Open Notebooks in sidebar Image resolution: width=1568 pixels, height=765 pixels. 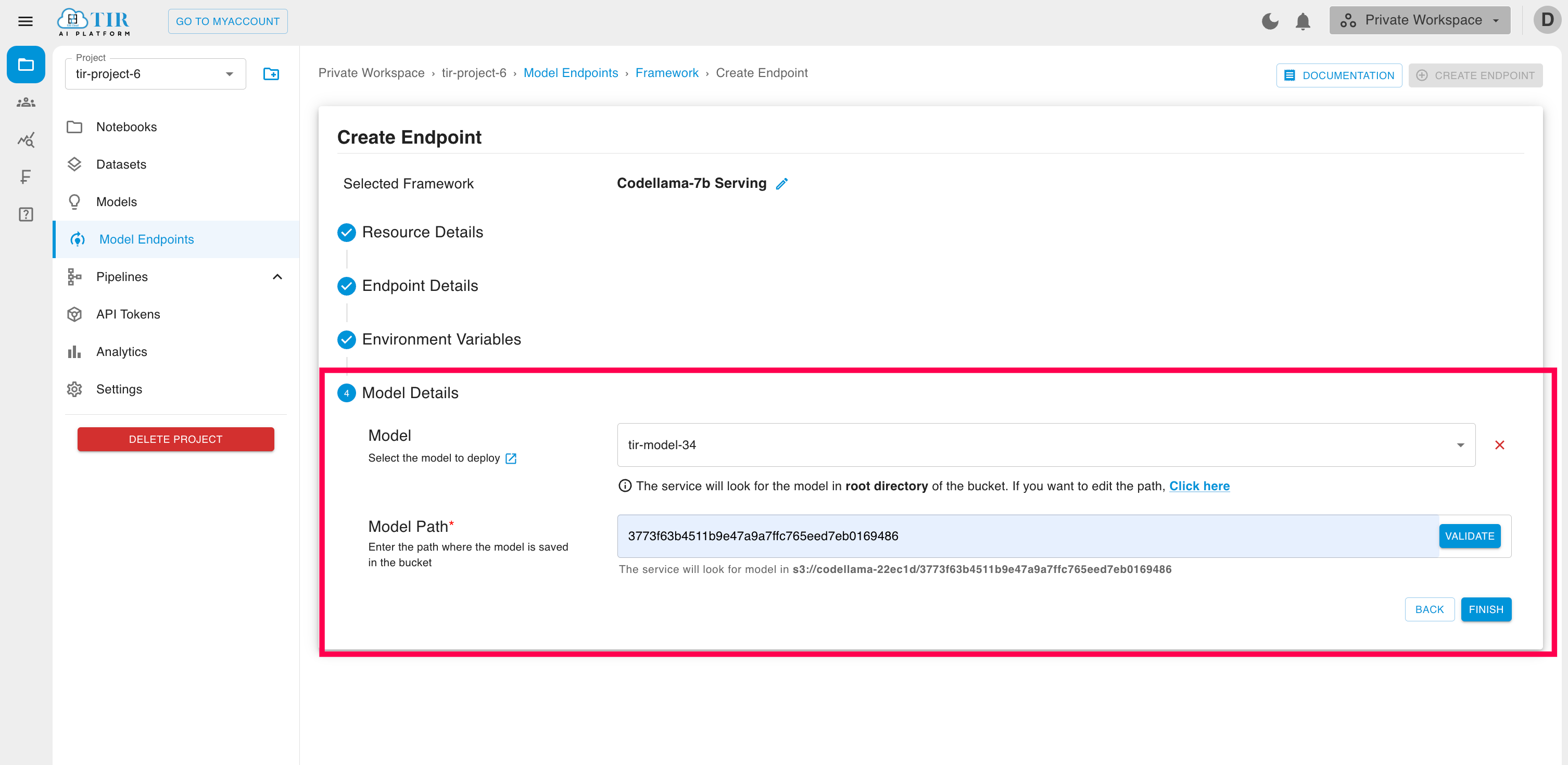coord(176,127)
